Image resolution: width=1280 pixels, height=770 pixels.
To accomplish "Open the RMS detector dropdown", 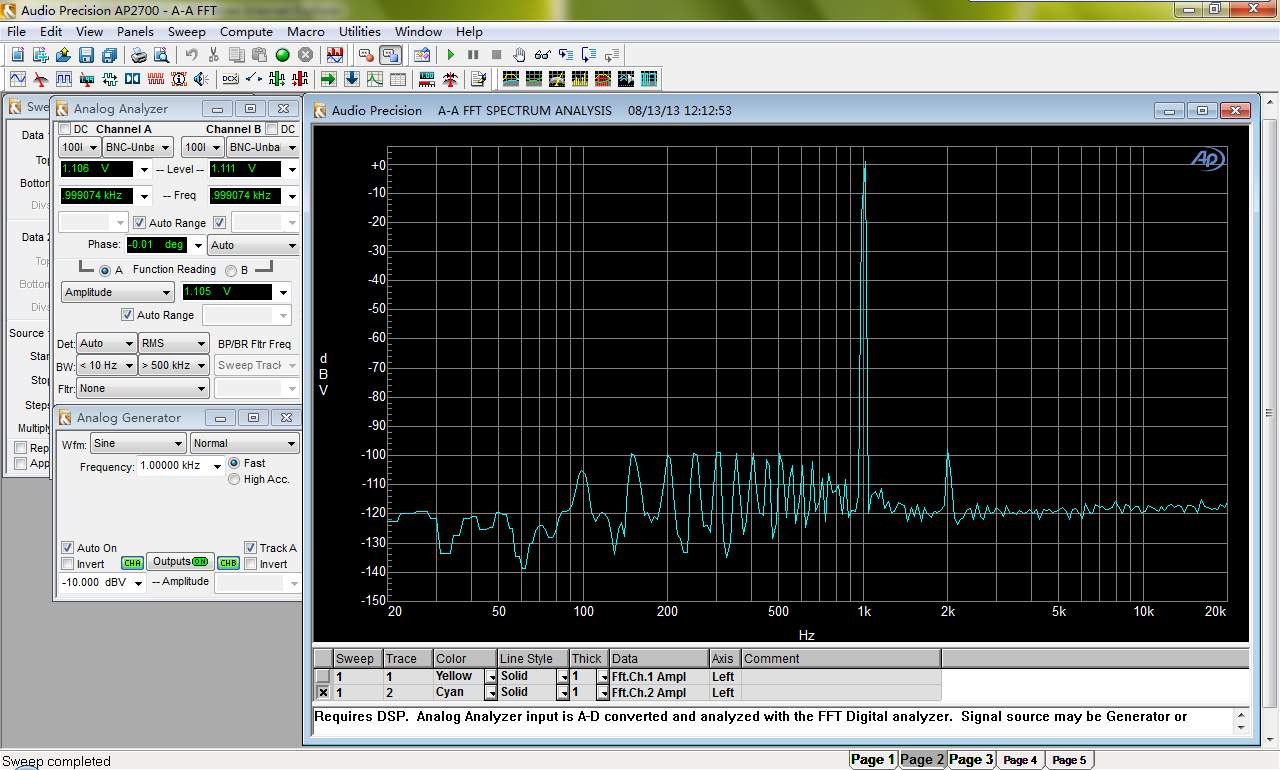I will [x=173, y=343].
